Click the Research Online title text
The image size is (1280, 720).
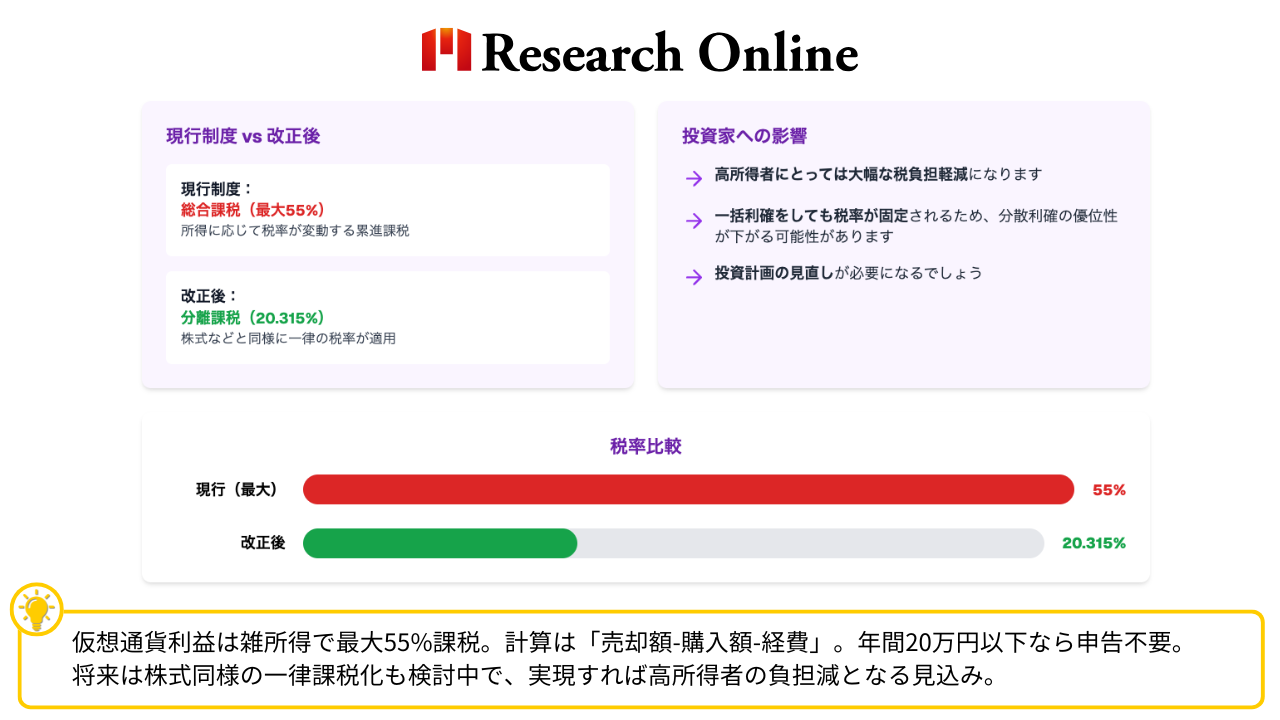[x=670, y=52]
